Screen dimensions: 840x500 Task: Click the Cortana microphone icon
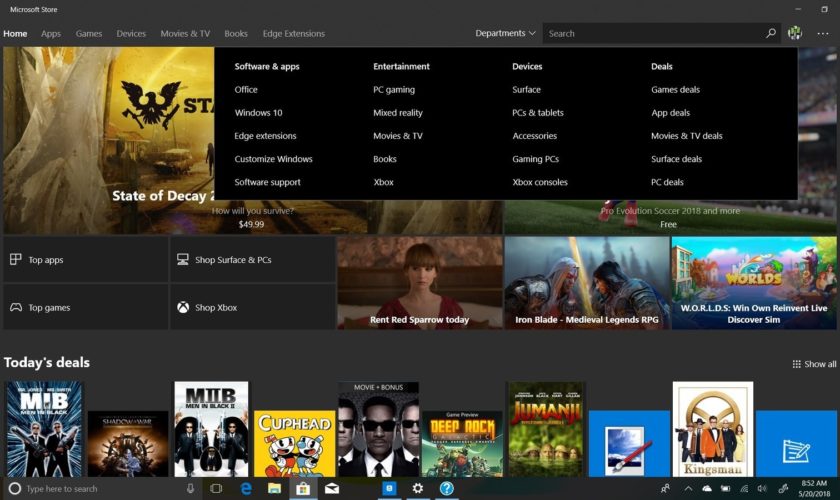(x=190, y=488)
